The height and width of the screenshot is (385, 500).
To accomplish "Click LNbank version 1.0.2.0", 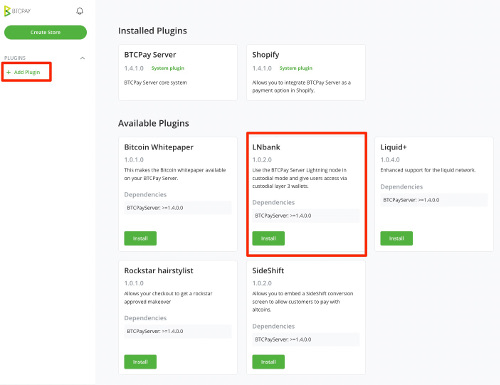I will (262, 160).
